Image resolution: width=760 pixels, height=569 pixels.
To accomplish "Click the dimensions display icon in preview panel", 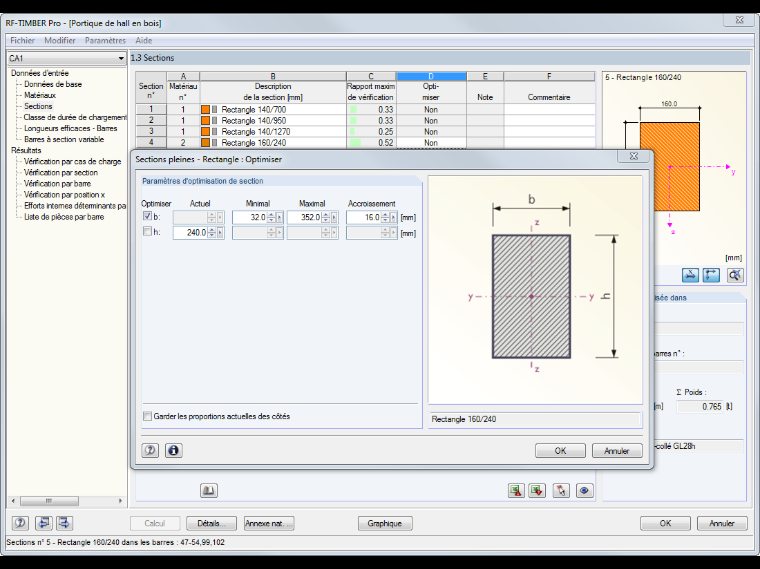I will tap(711, 275).
